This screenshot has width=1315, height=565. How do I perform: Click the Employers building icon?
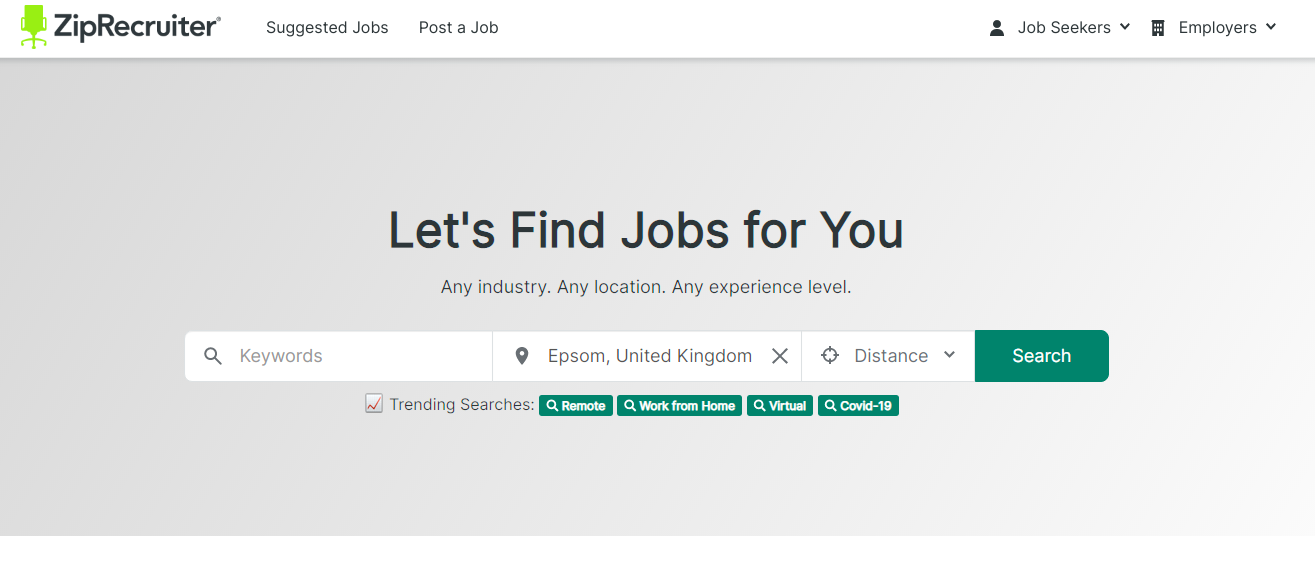click(1158, 28)
